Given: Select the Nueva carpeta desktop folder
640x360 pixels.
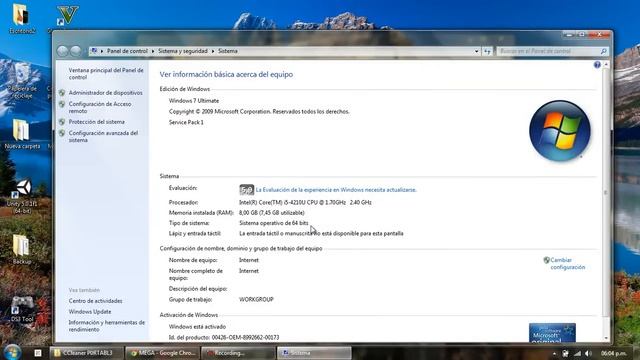Looking at the screenshot, I should point(22,134).
